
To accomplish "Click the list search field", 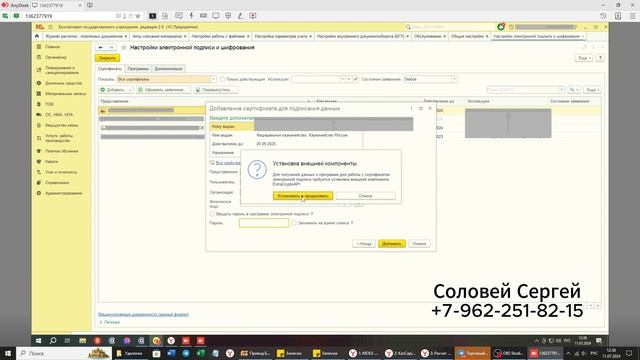I will [522, 90].
